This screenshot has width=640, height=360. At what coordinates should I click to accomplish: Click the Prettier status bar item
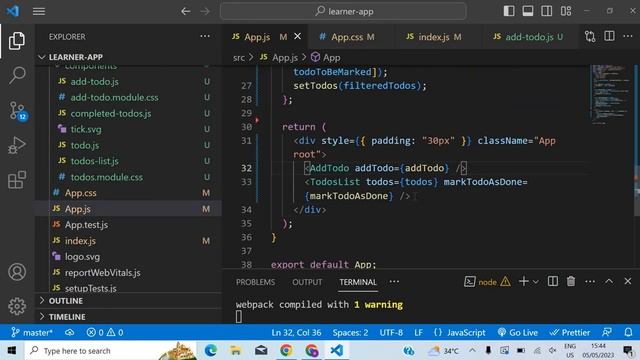pyautogui.click(x=570, y=333)
